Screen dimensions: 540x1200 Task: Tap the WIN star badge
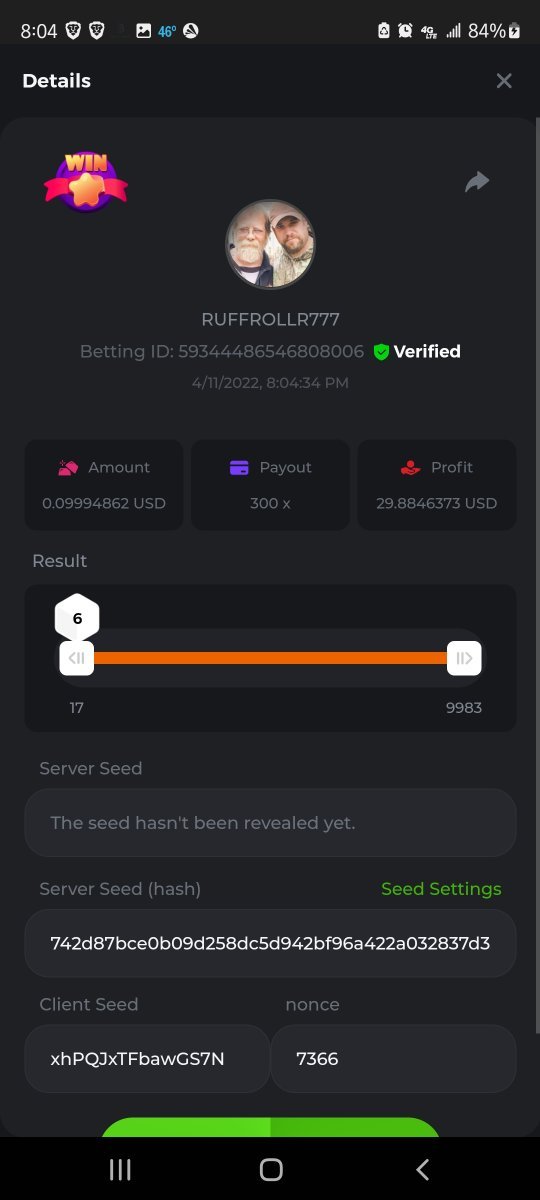click(x=86, y=182)
